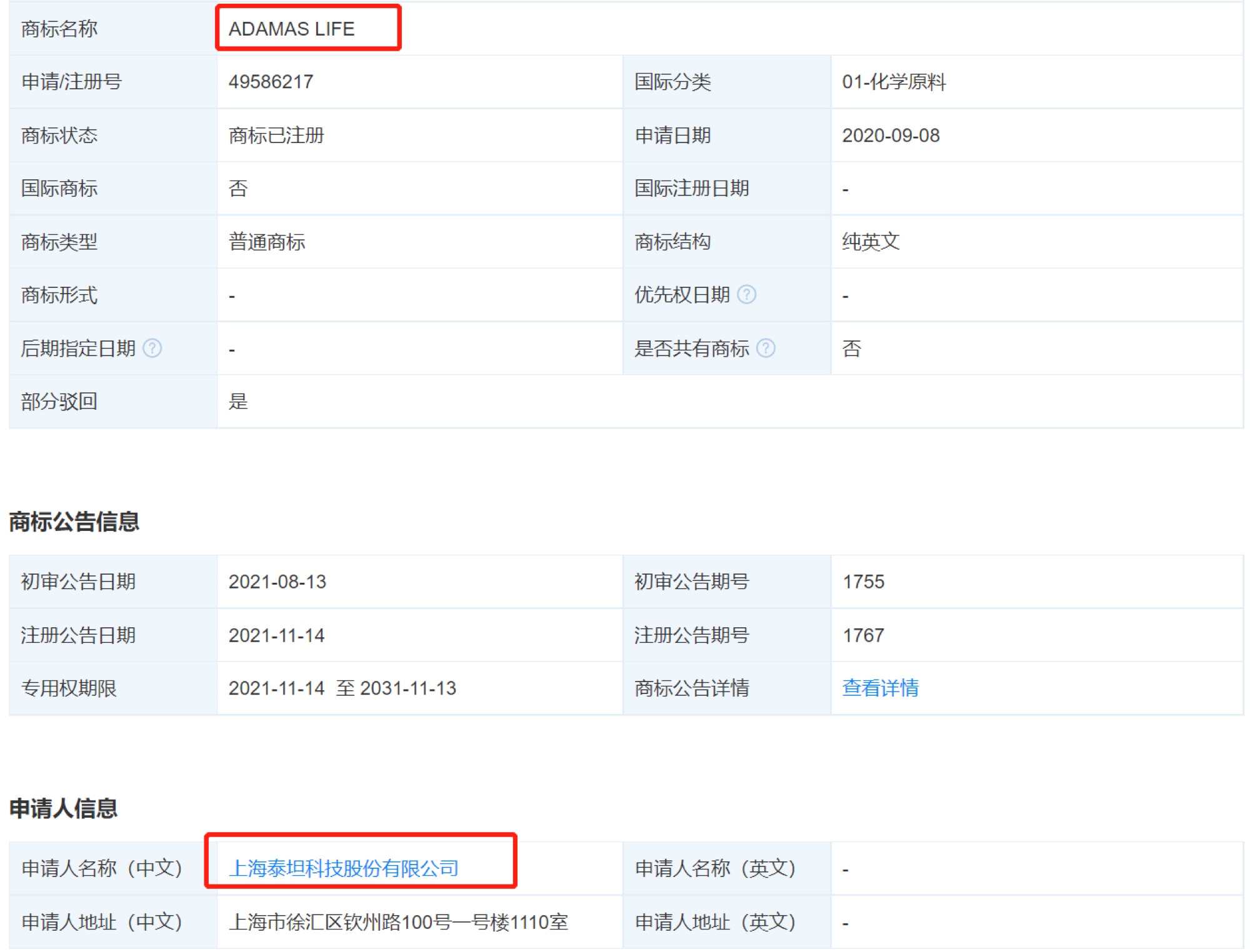Click the 国际商标 field label

pos(59,188)
